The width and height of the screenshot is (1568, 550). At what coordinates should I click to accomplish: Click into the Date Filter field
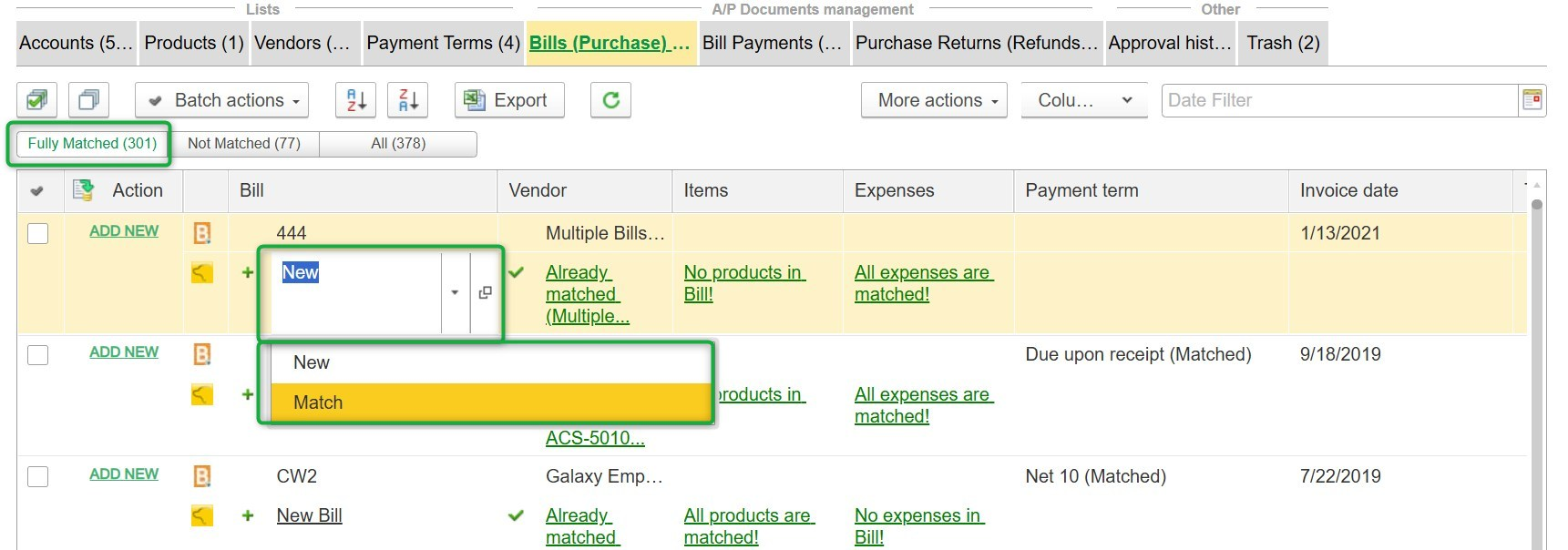(x=1339, y=100)
